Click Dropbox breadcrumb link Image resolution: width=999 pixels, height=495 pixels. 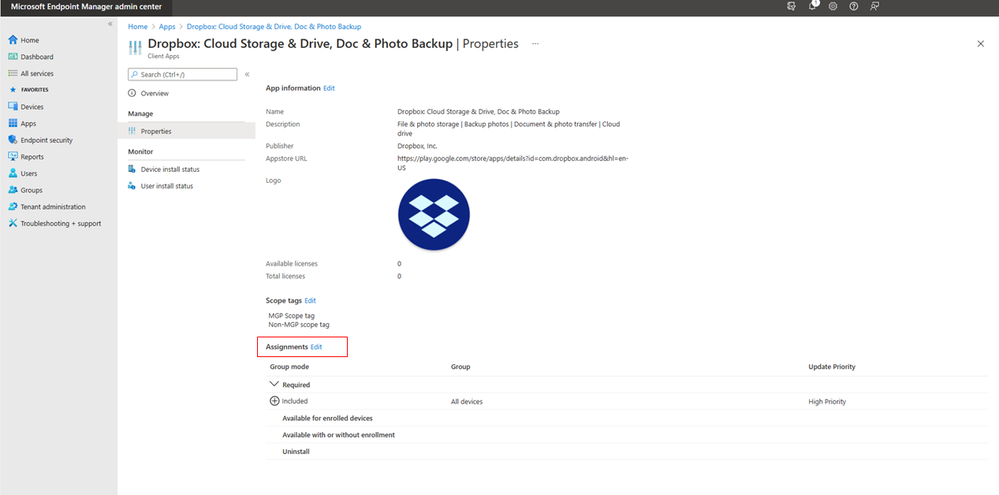pyautogui.click(x=274, y=27)
